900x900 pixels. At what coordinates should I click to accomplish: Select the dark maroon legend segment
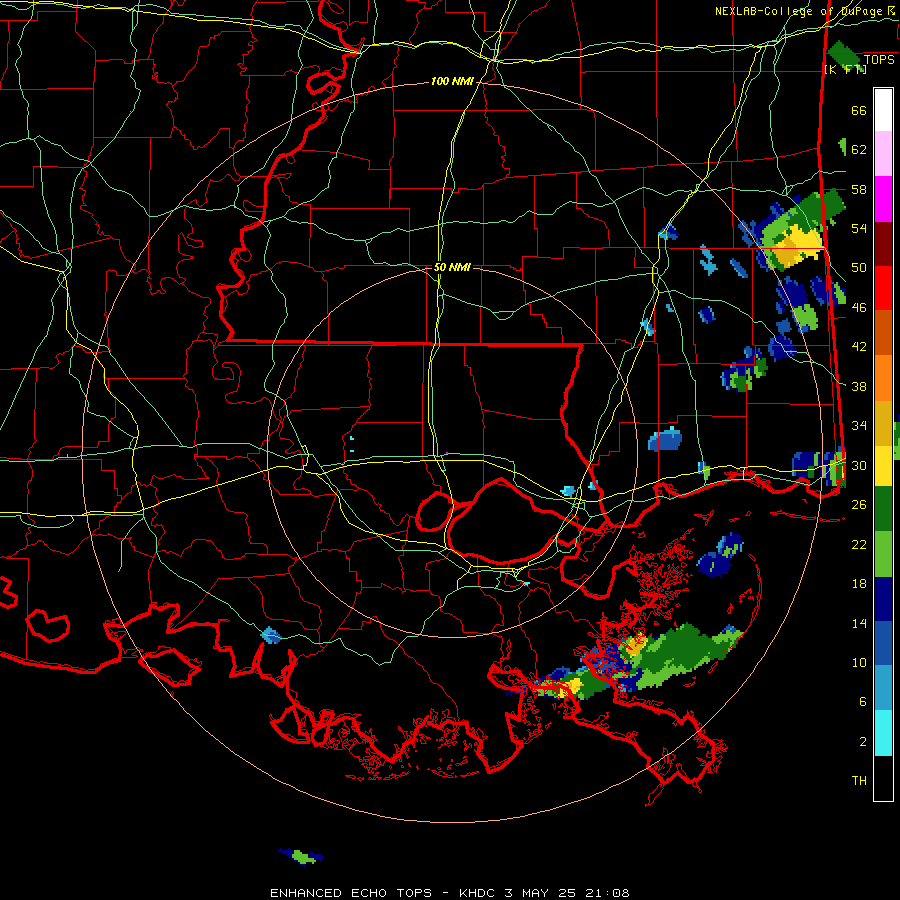click(883, 244)
